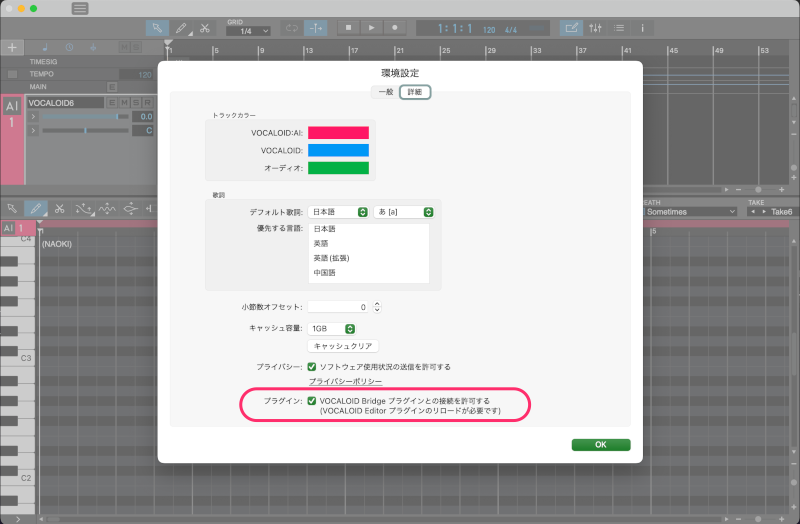
Task: Select the arrow tool in top toolbar
Action: point(157,28)
